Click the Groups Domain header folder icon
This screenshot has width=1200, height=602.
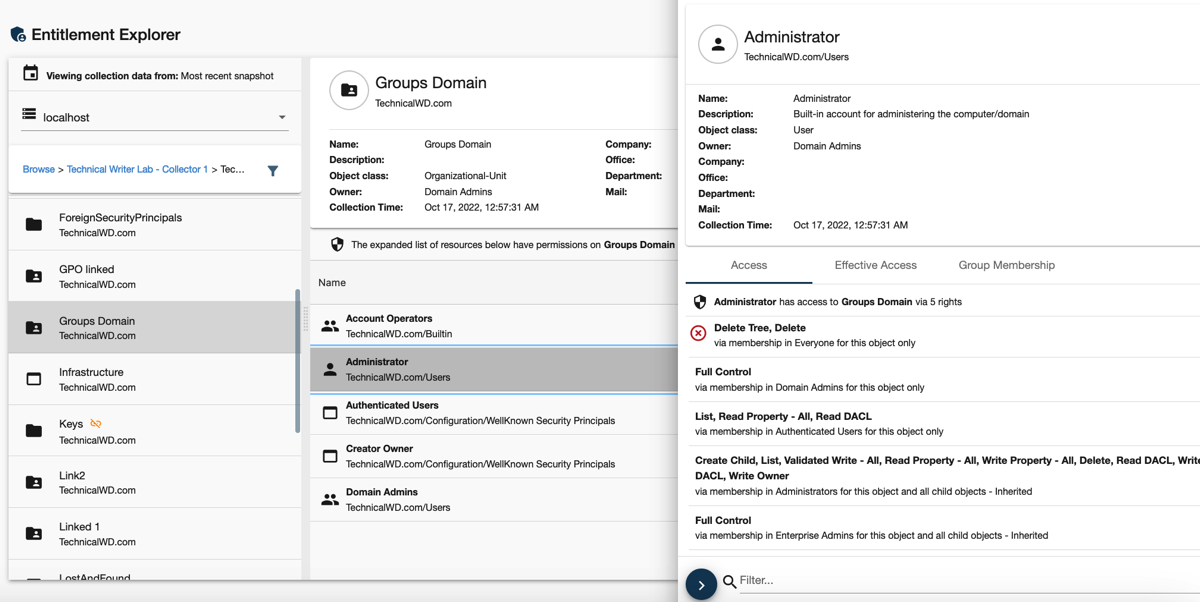click(x=348, y=91)
